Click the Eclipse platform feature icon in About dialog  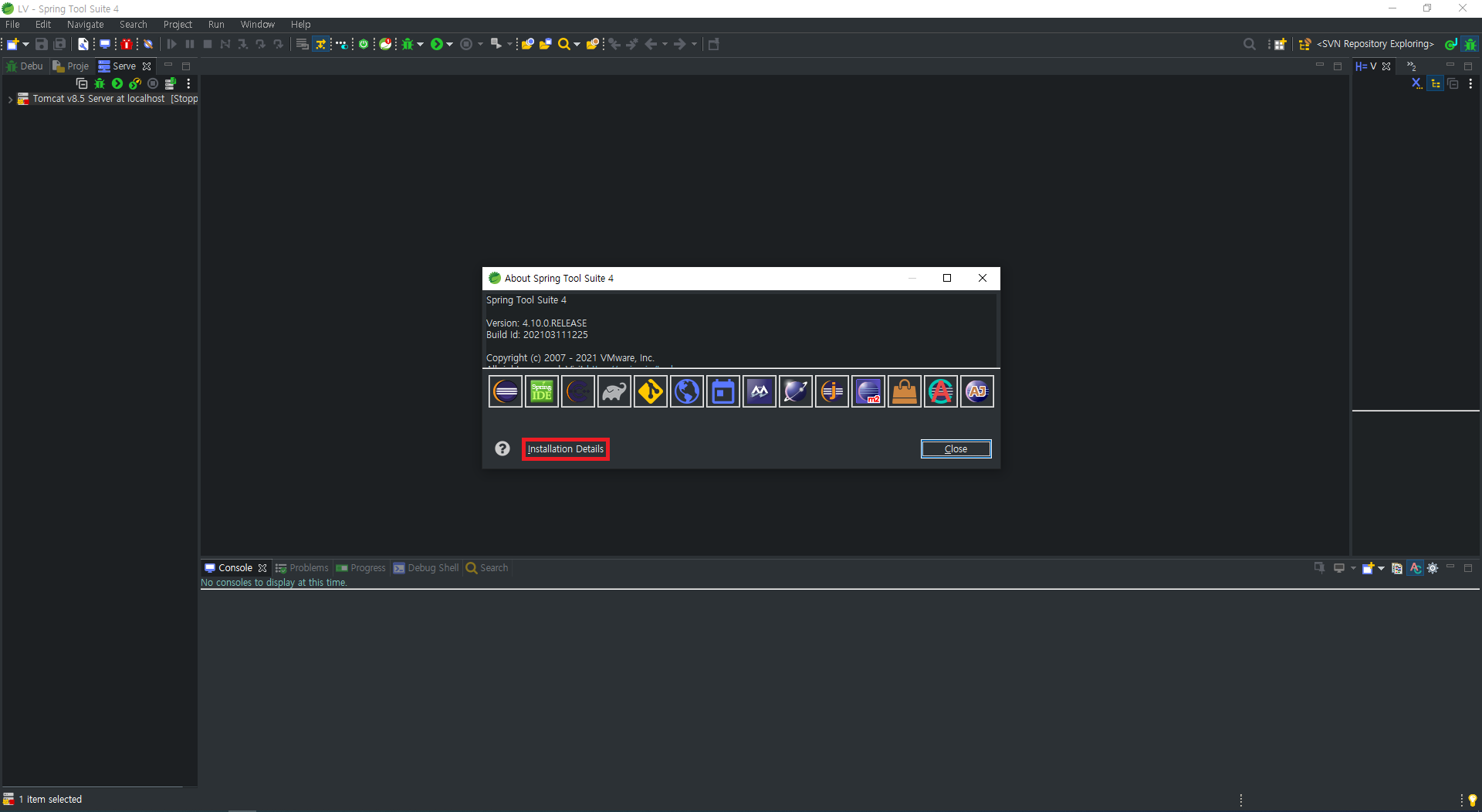pyautogui.click(x=506, y=391)
